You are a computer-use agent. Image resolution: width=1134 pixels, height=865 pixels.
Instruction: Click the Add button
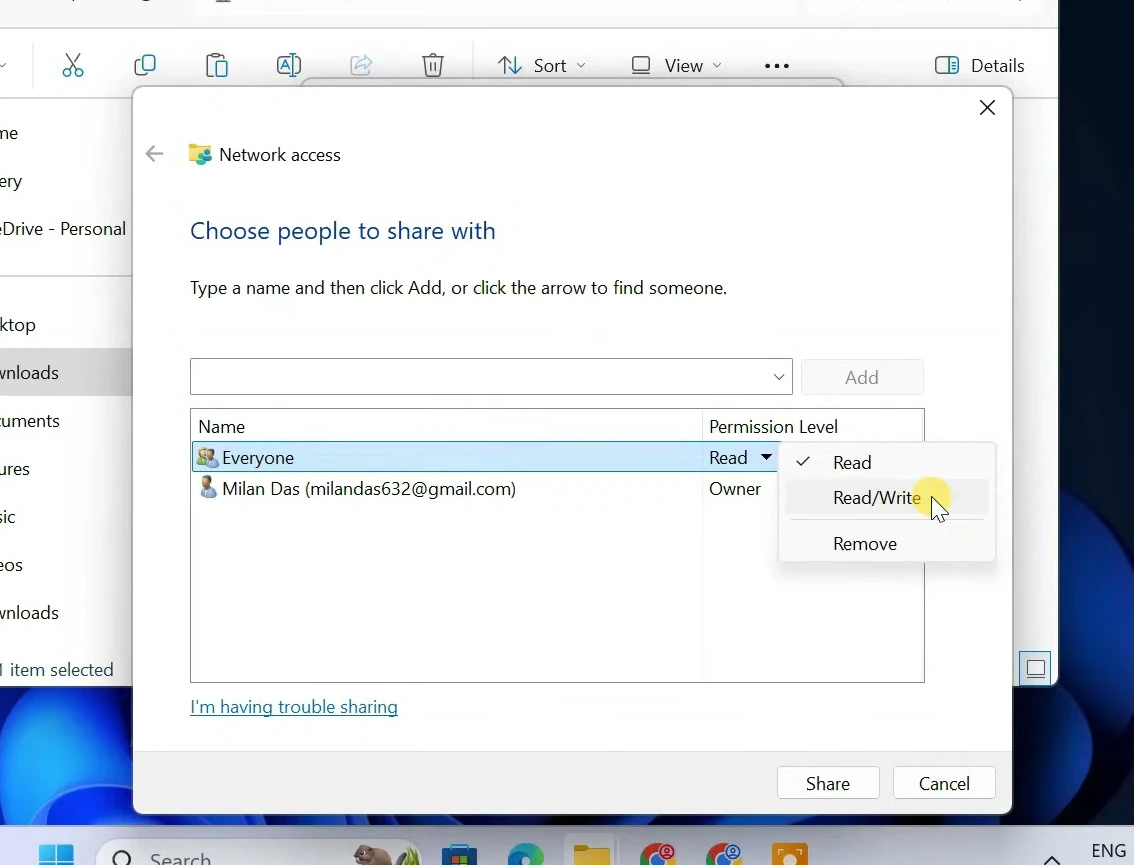[x=862, y=377]
